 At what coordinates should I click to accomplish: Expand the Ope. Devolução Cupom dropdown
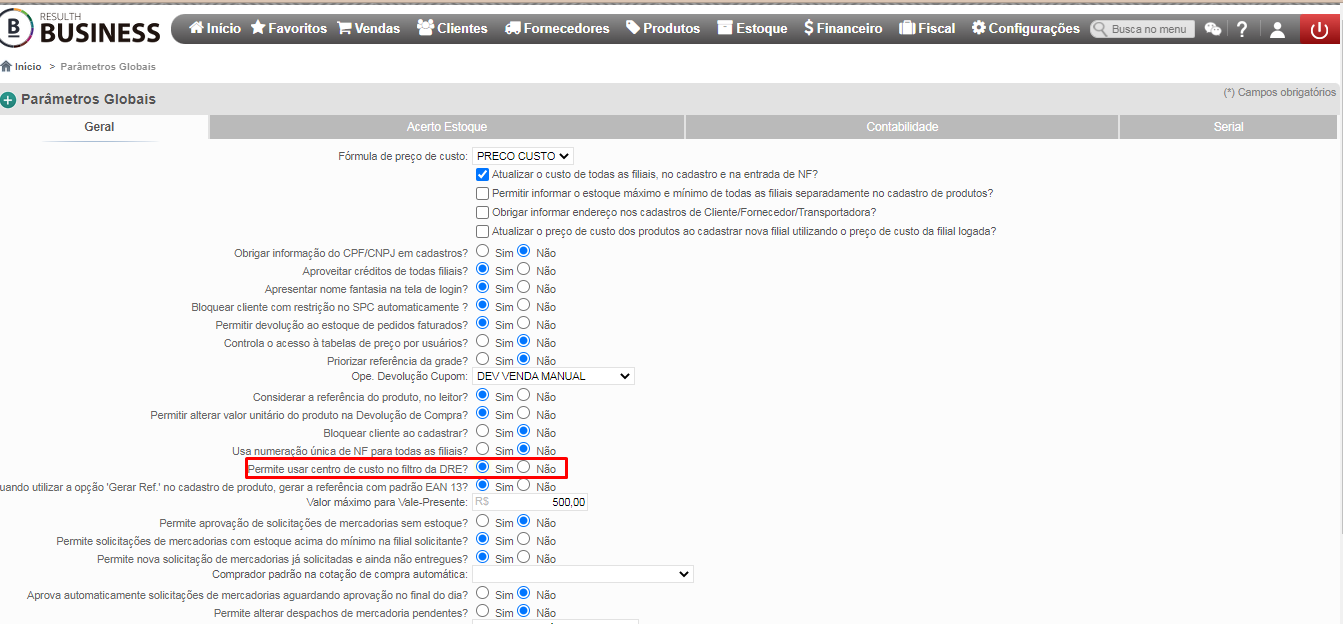tap(553, 376)
